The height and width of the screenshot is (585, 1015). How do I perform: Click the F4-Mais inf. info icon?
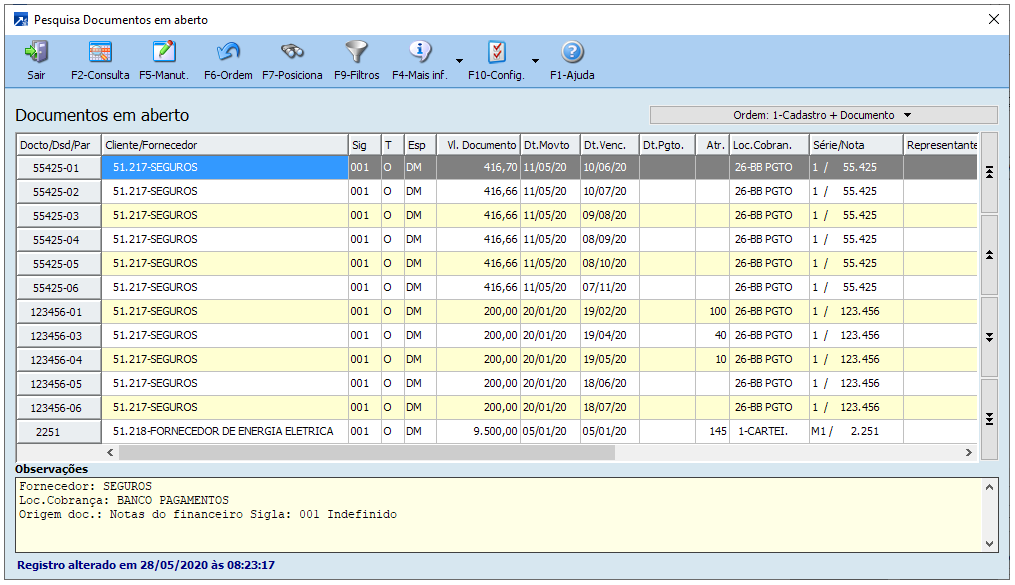pyautogui.click(x=420, y=53)
